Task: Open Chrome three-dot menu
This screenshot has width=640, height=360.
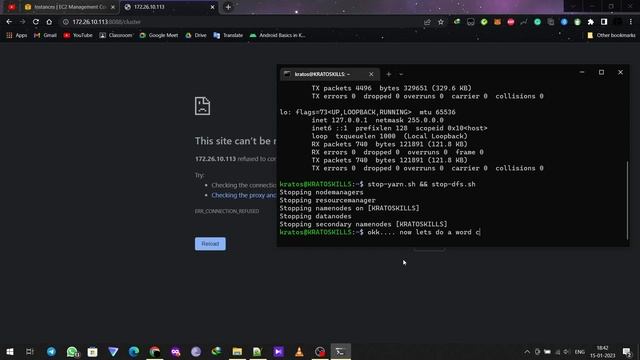Action: click(x=631, y=22)
